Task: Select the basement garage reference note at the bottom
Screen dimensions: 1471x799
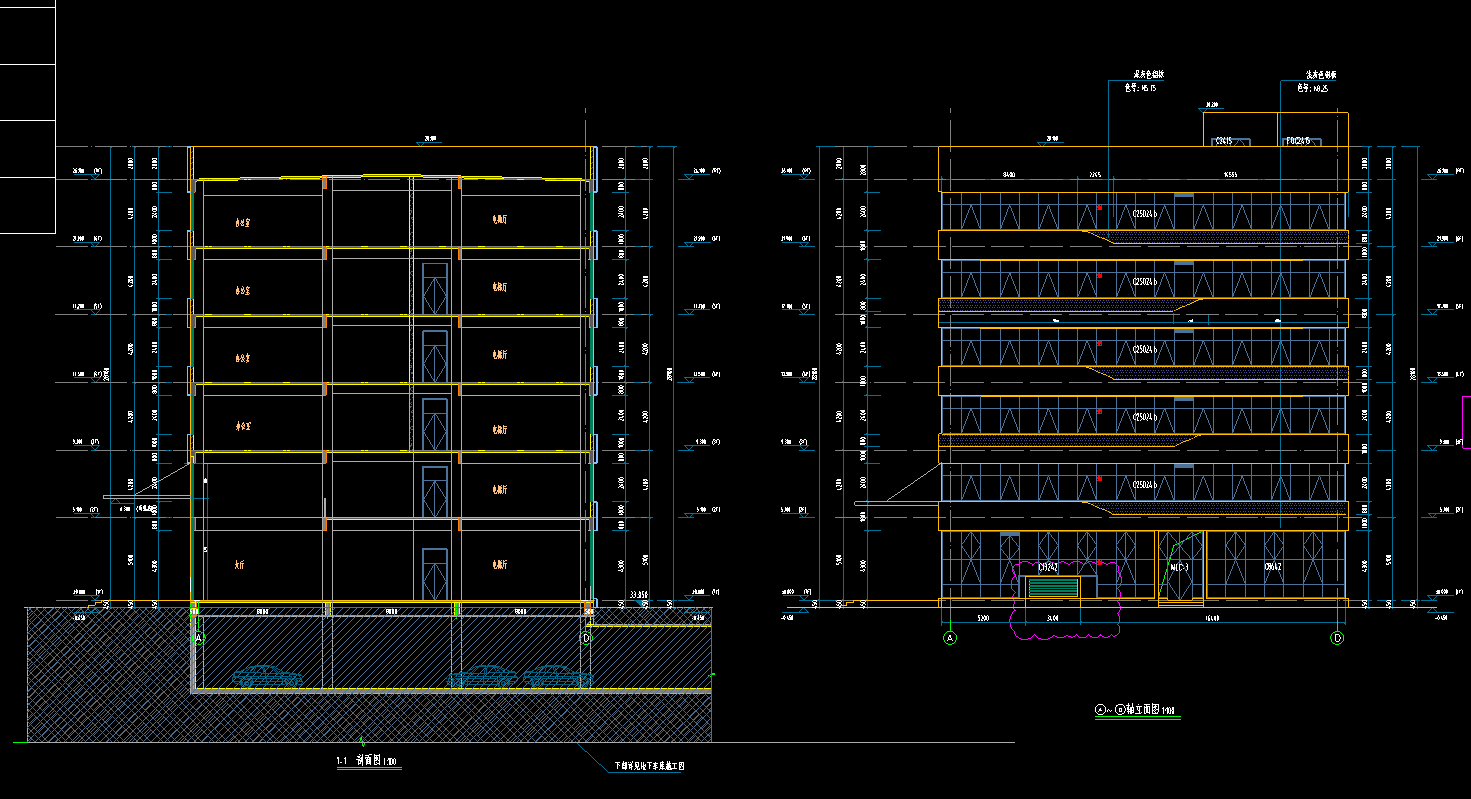Action: click(649, 767)
